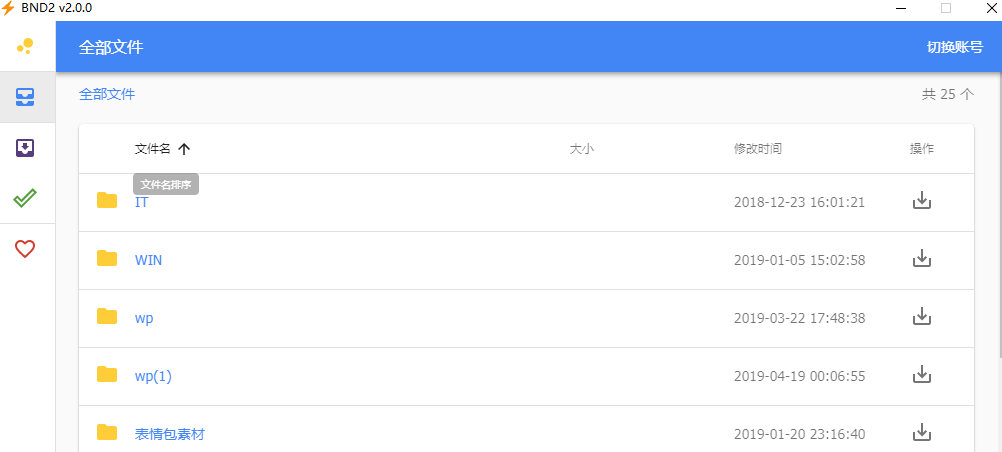Open the IT folder link
This screenshot has width=1002, height=452.
tap(141, 202)
